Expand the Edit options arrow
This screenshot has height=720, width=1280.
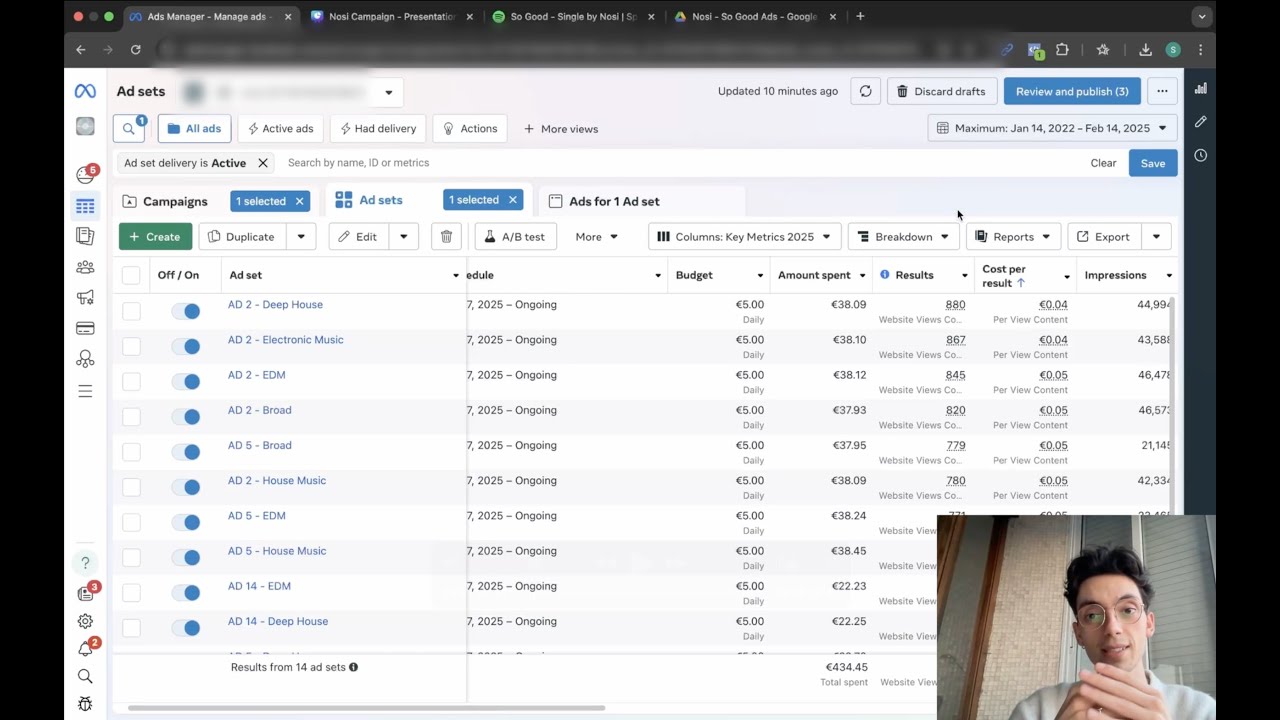pos(403,237)
